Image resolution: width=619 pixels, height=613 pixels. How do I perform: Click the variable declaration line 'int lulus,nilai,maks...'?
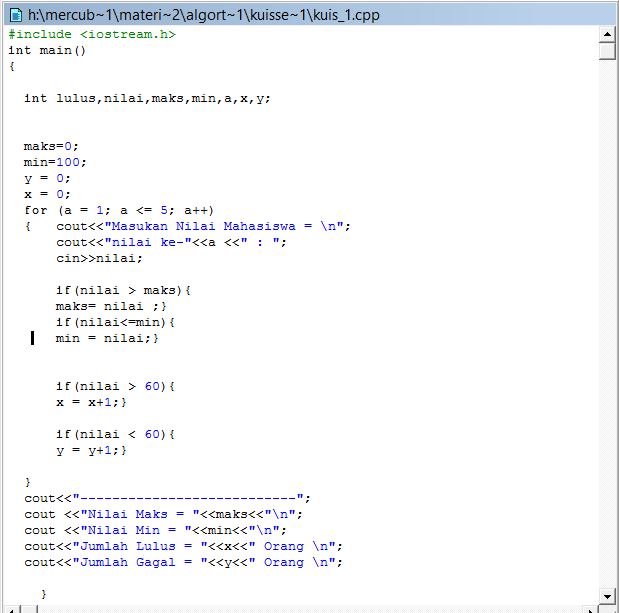point(147,98)
